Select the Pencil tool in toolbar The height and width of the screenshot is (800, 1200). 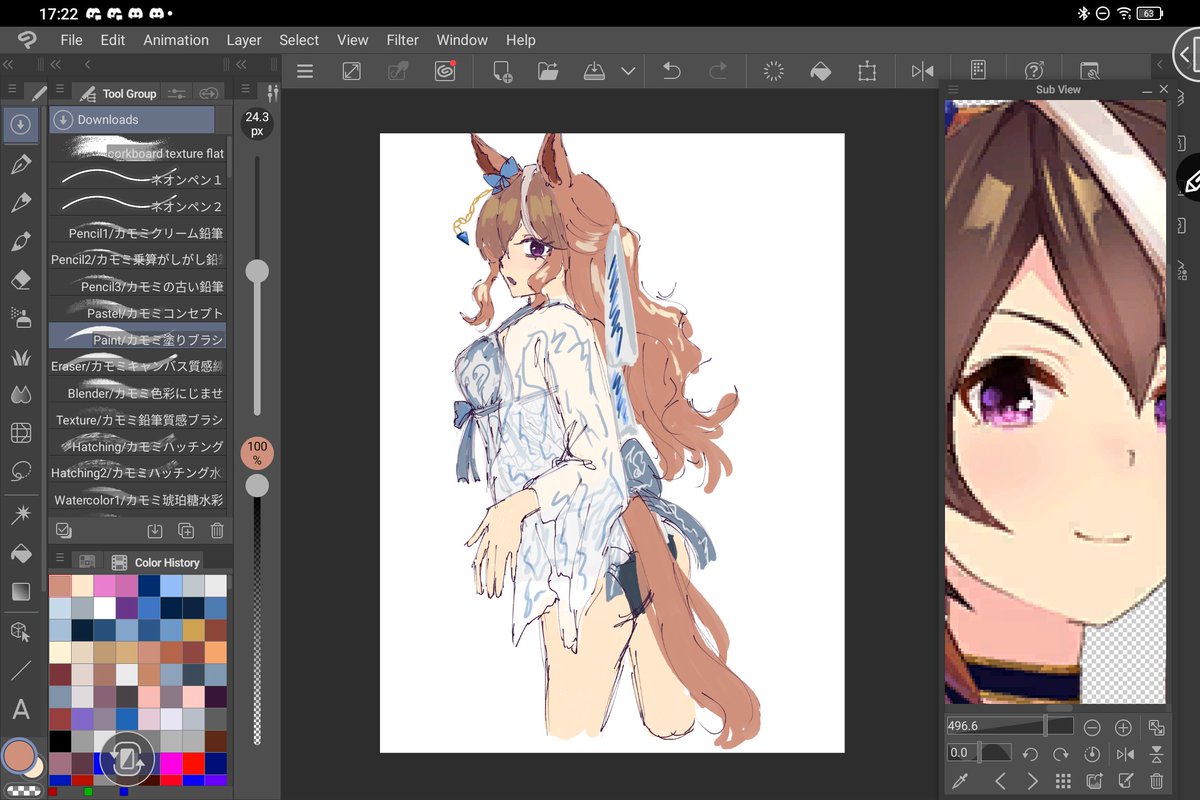pos(21,203)
